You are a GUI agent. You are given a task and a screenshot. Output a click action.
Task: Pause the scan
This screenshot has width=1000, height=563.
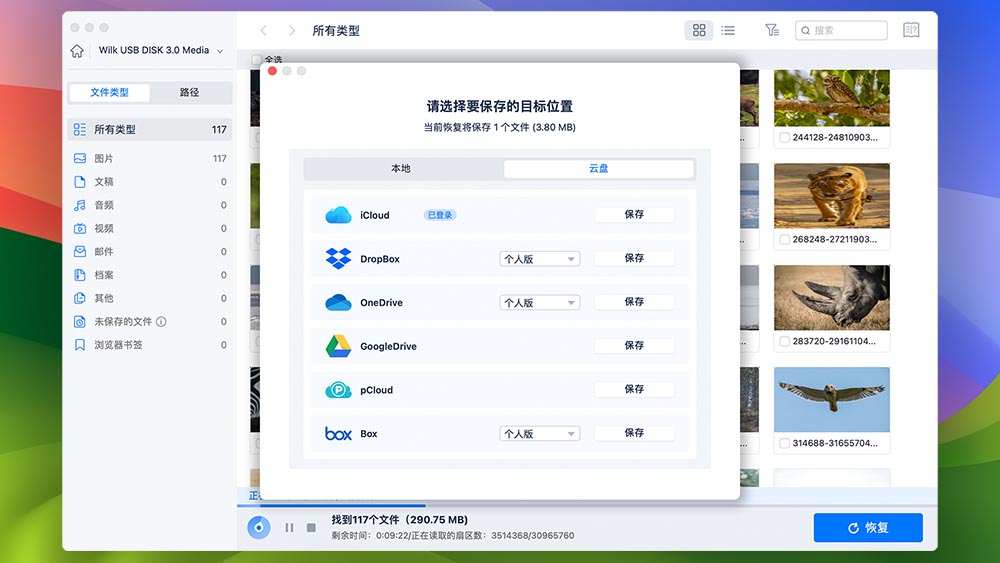[290, 527]
